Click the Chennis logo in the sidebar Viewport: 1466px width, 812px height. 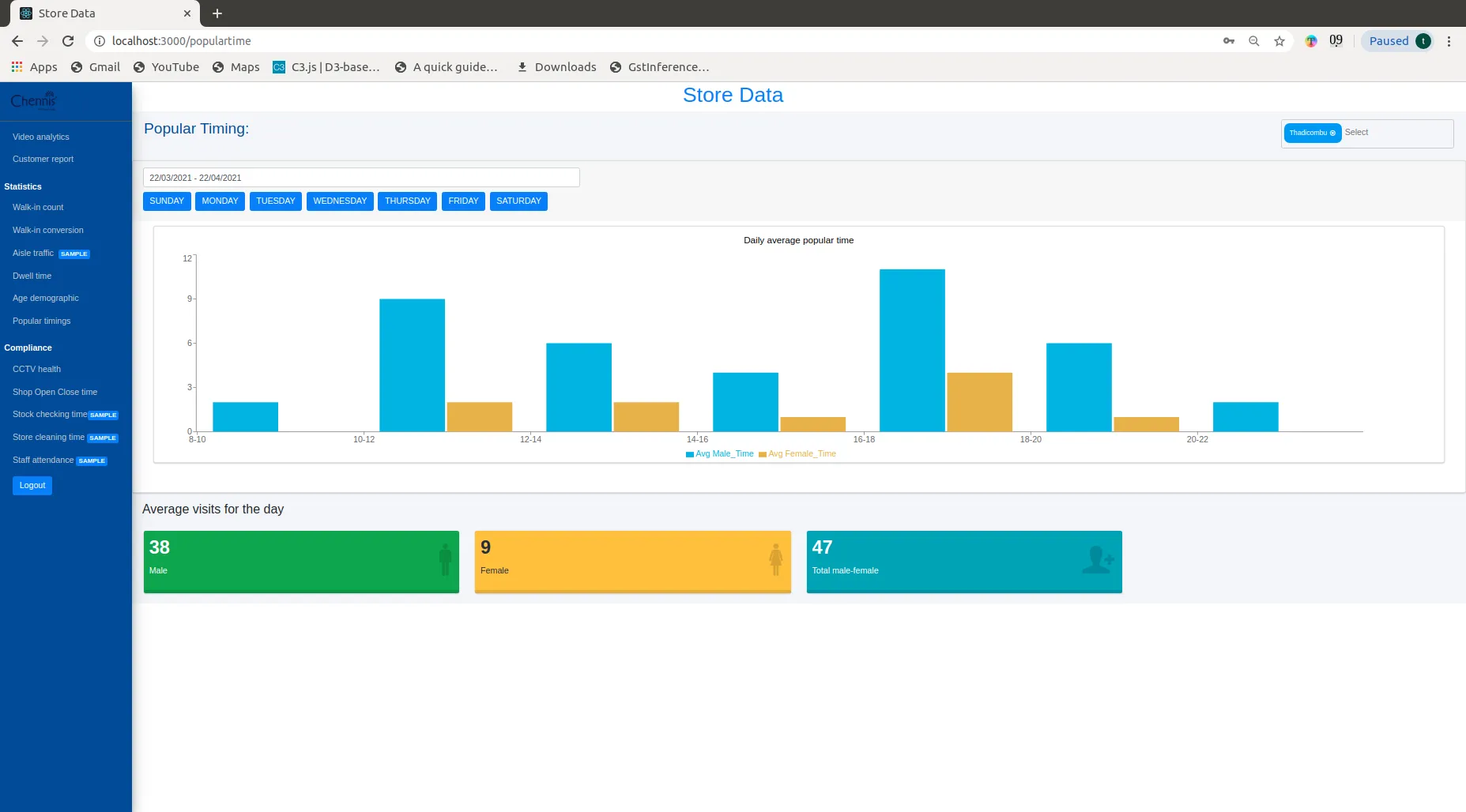click(x=33, y=101)
